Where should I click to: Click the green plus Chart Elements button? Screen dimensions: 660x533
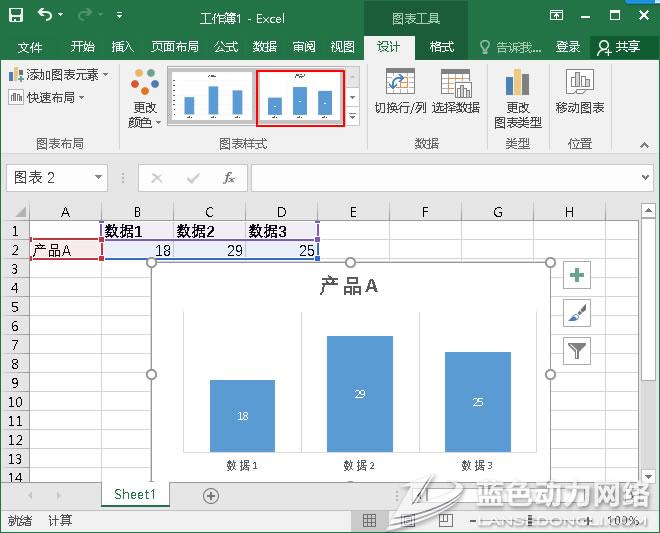(578, 276)
